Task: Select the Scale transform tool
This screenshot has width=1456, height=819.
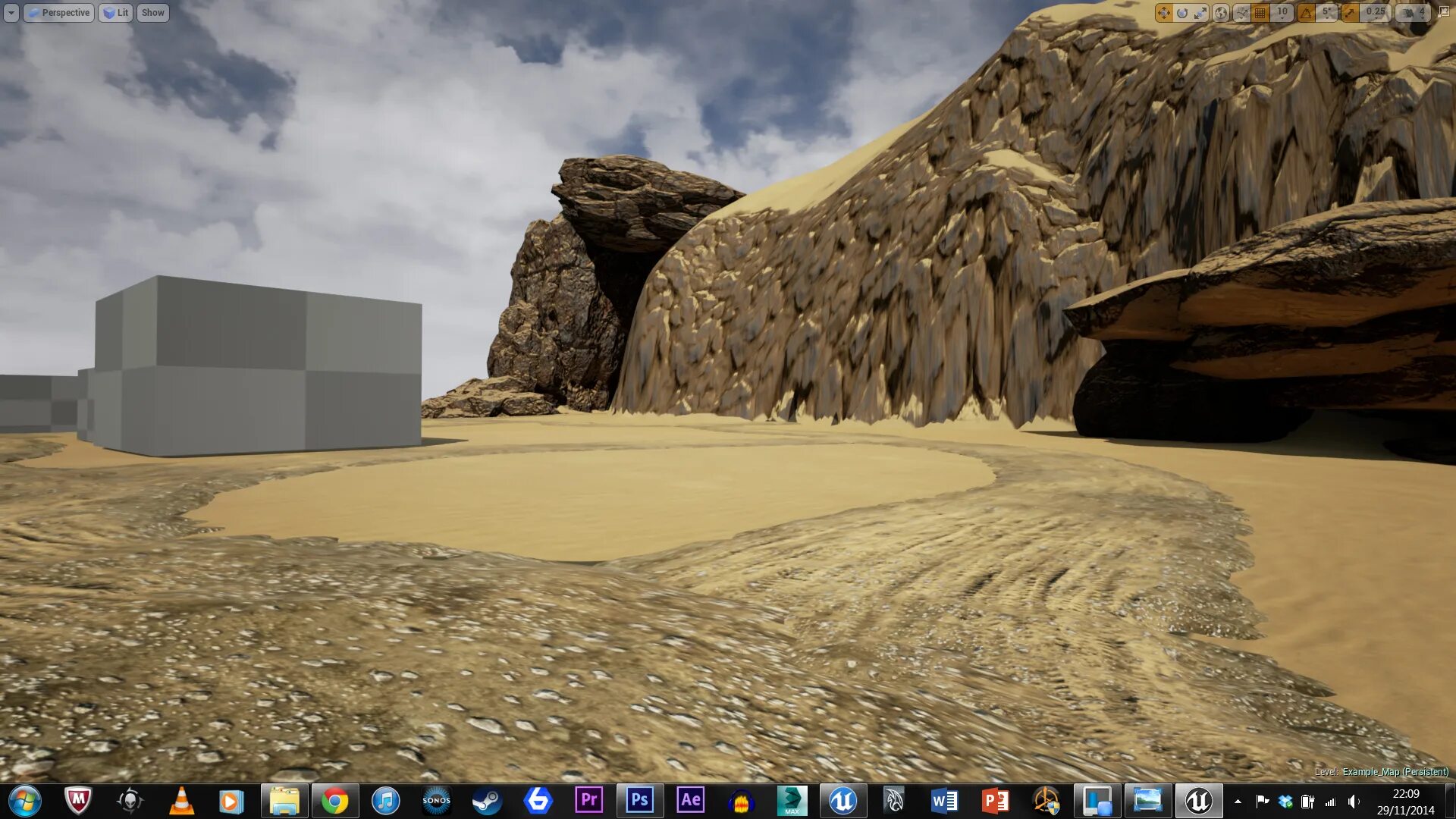Action: (x=1200, y=13)
